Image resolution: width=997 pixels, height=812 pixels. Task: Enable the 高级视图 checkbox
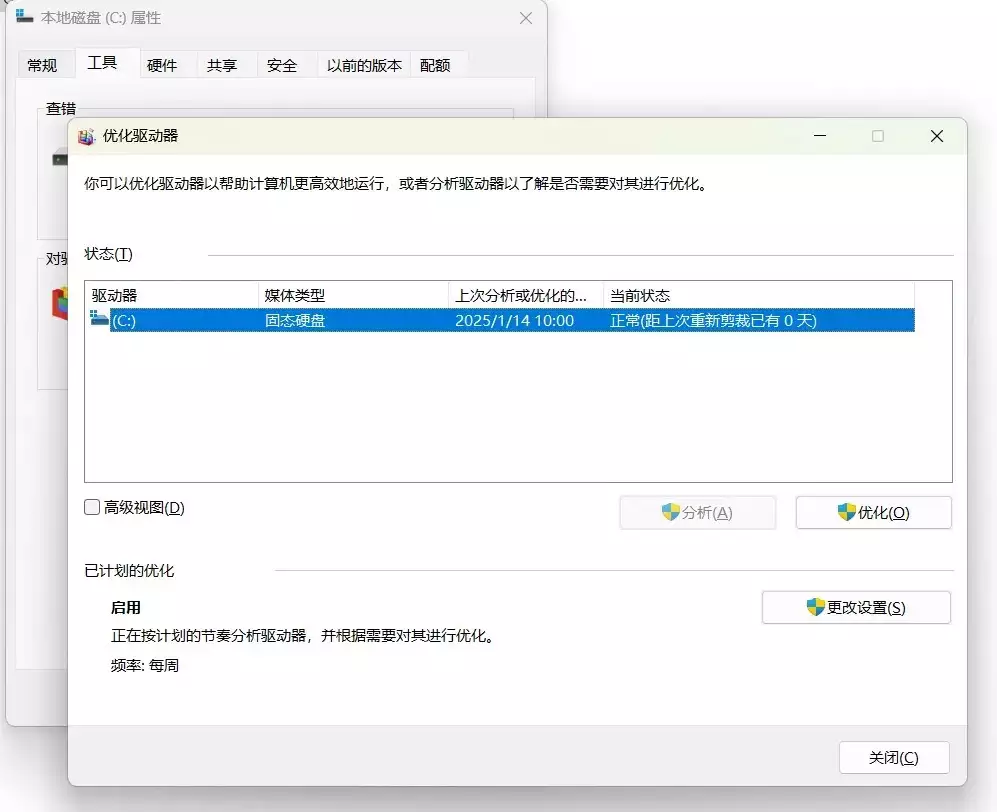[91, 507]
